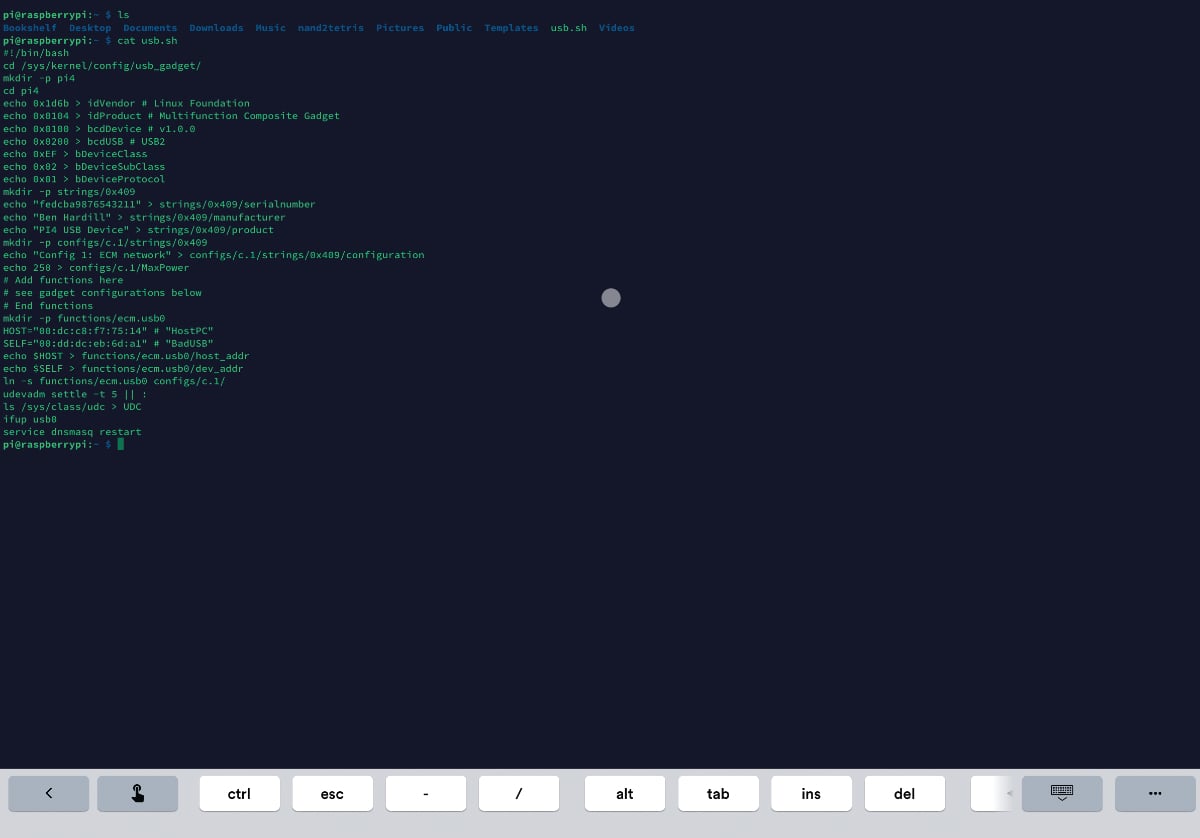Select the usb.sh filename in the listing
This screenshot has width=1200, height=838.
[568, 27]
